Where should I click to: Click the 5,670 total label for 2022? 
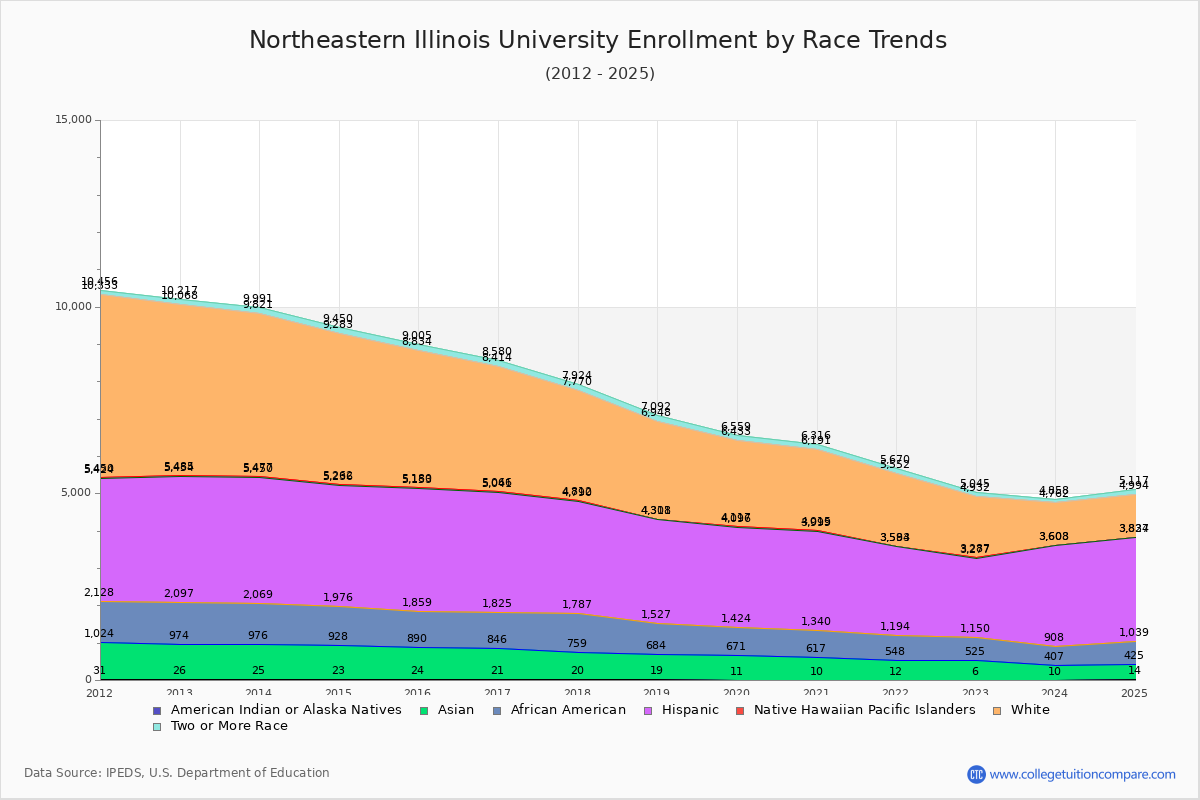(895, 460)
